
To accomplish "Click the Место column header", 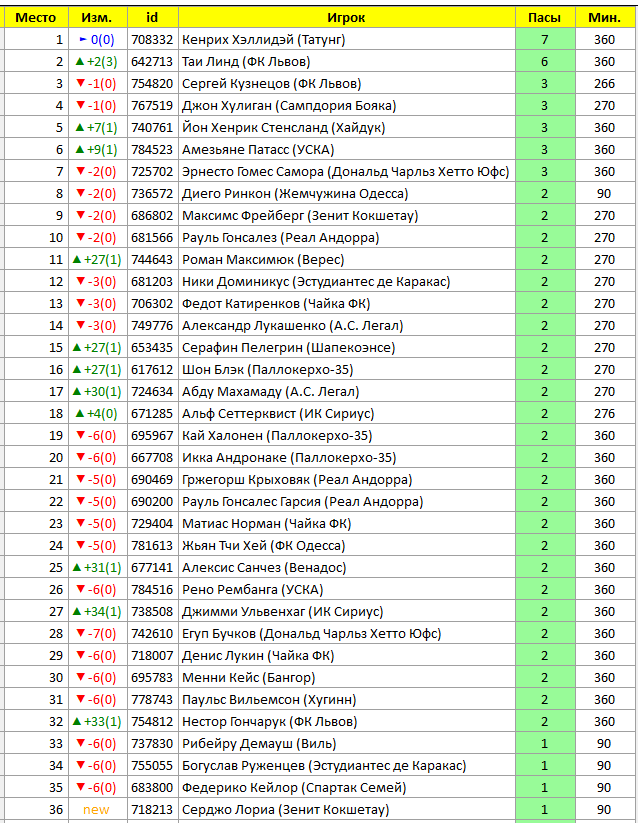I will pos(36,17).
